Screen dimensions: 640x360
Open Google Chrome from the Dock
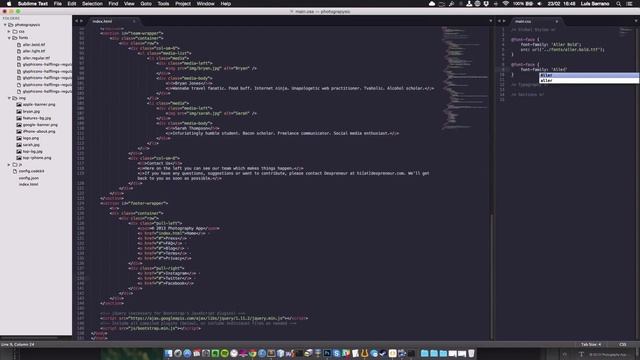click(x=253, y=353)
